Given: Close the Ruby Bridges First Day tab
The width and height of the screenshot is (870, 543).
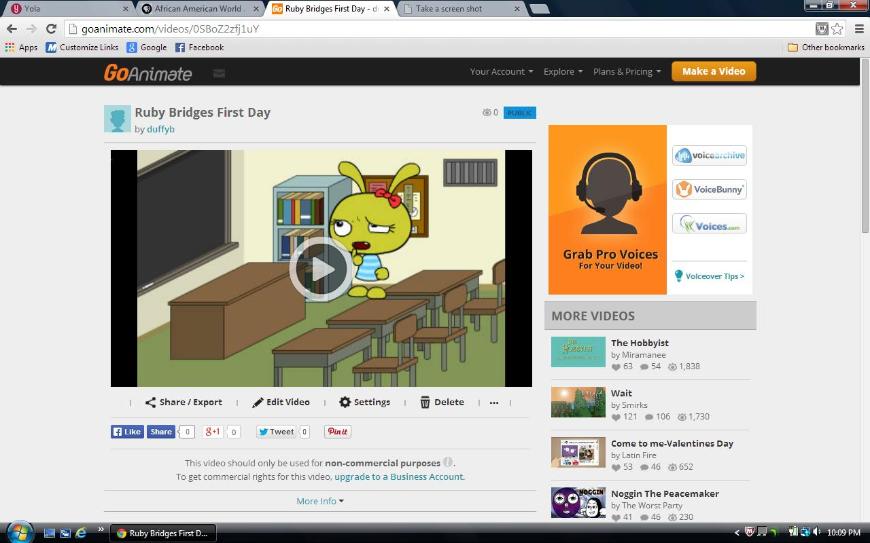Looking at the screenshot, I should (387, 9).
